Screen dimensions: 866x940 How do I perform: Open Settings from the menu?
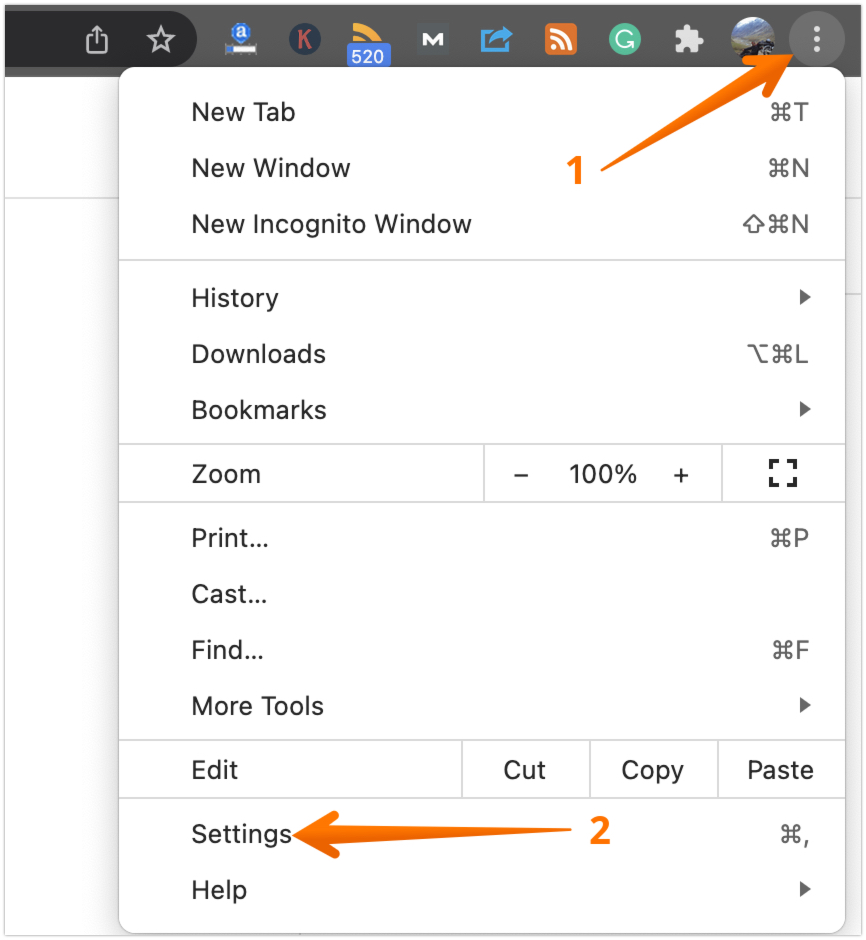coord(240,831)
